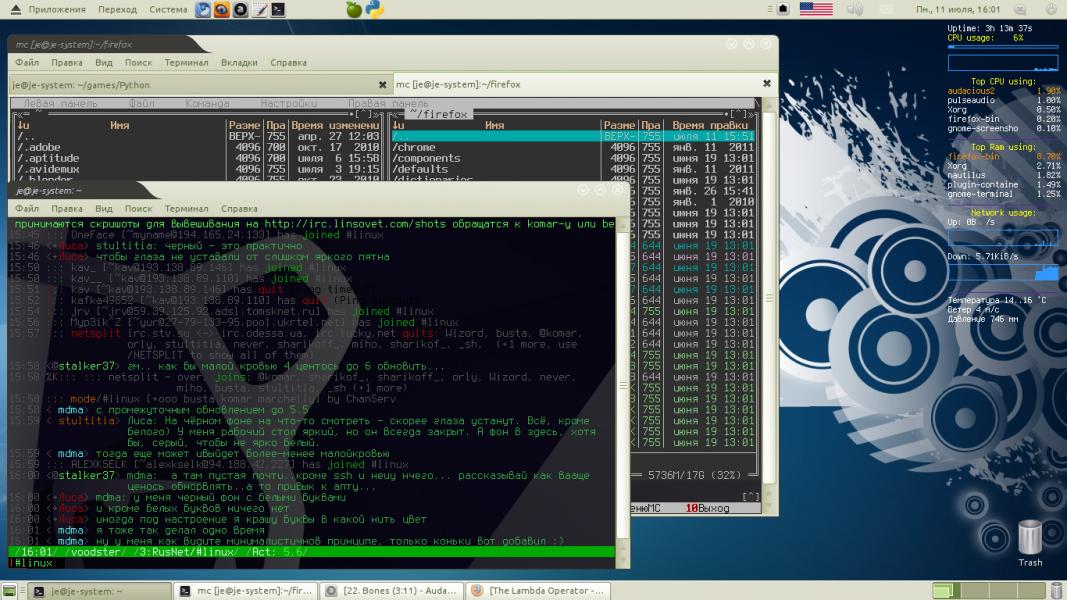This screenshot has width=1067, height=600.
Task: Open Вкладки menu in the mc terminal
Action: [x=239, y=62]
